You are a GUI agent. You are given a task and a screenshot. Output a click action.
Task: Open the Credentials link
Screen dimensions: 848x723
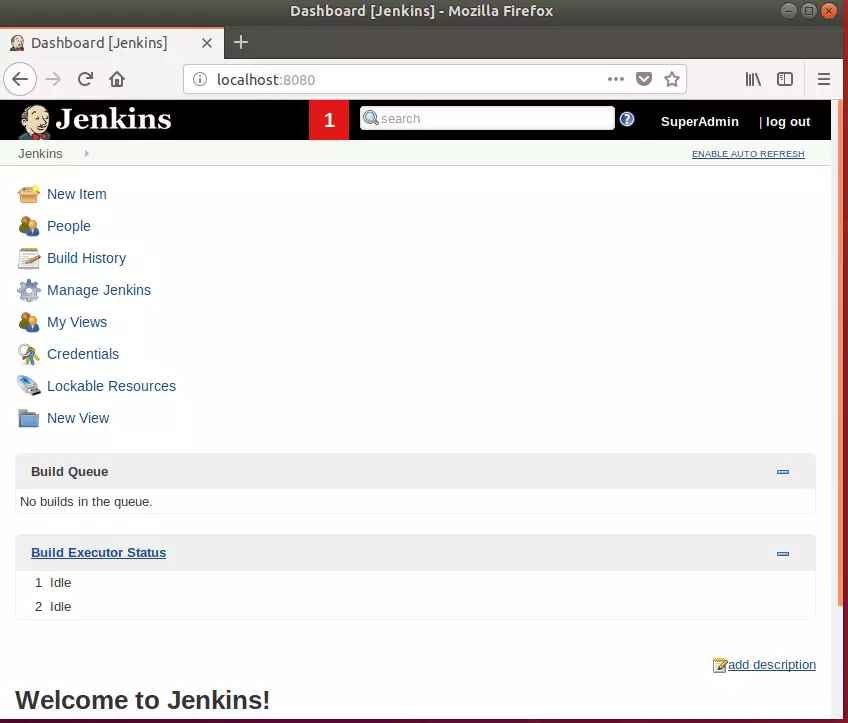click(x=83, y=354)
